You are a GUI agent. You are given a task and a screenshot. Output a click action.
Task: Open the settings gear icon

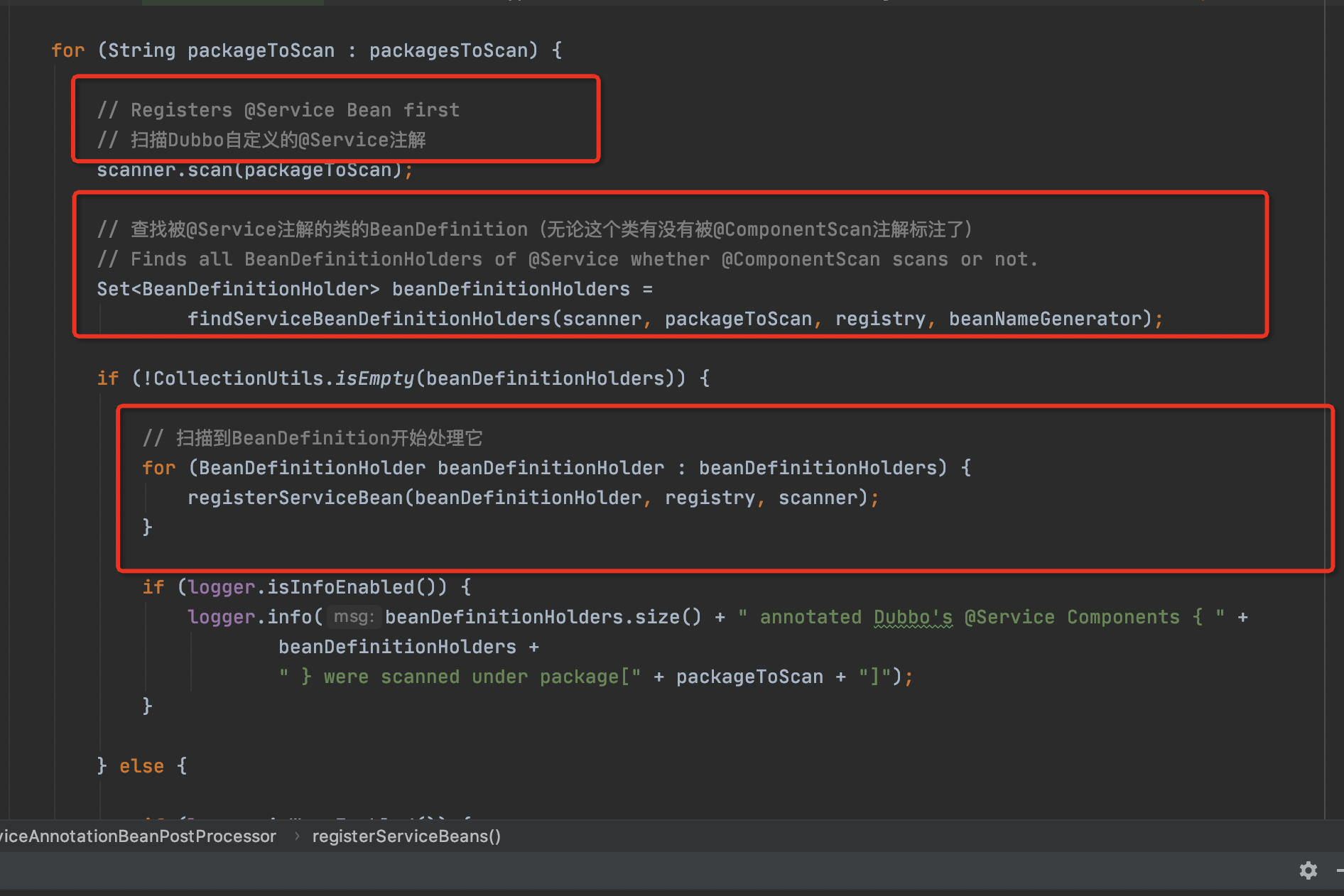[x=1308, y=870]
